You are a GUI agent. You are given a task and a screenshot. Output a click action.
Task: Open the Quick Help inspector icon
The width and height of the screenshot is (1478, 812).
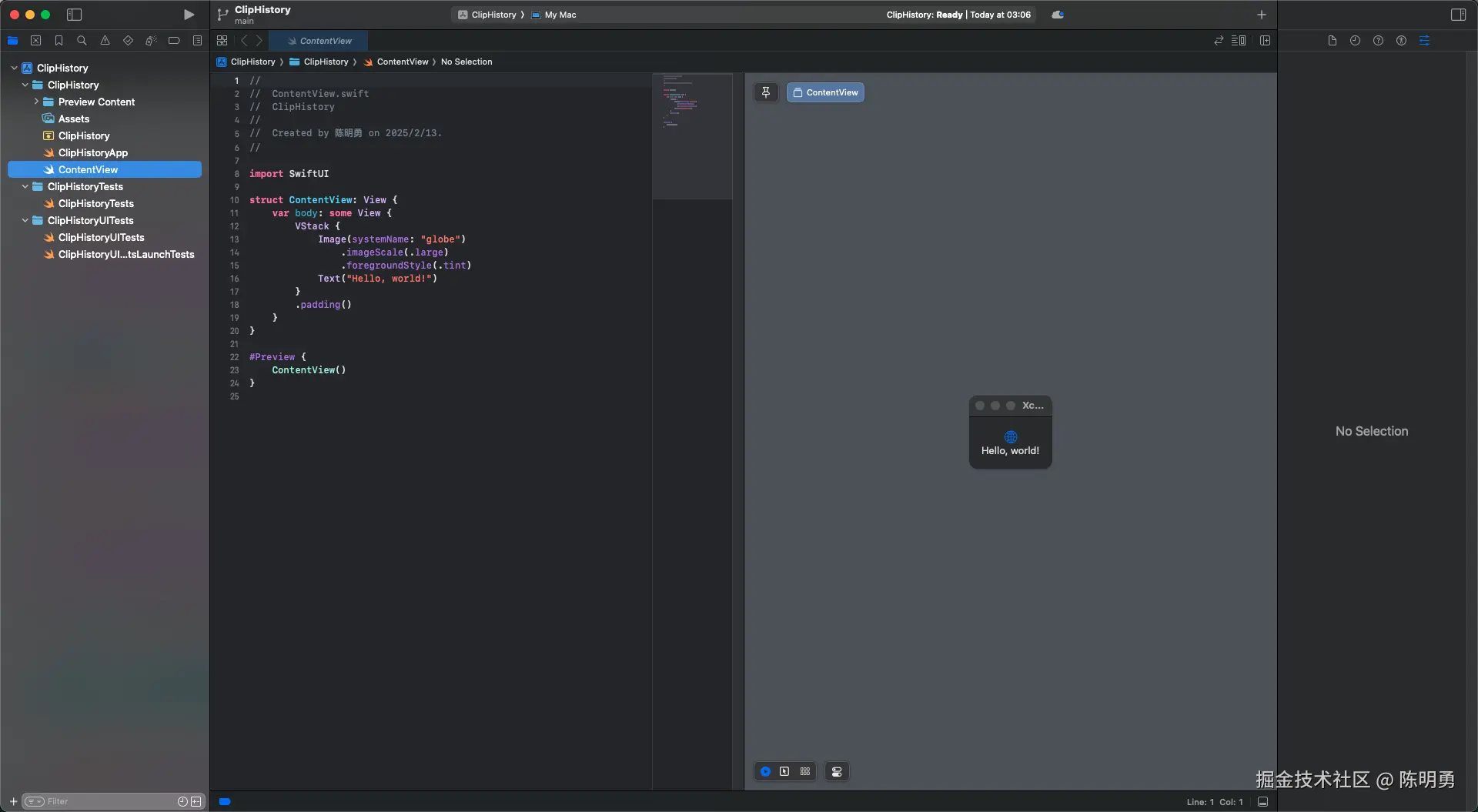[x=1378, y=41]
